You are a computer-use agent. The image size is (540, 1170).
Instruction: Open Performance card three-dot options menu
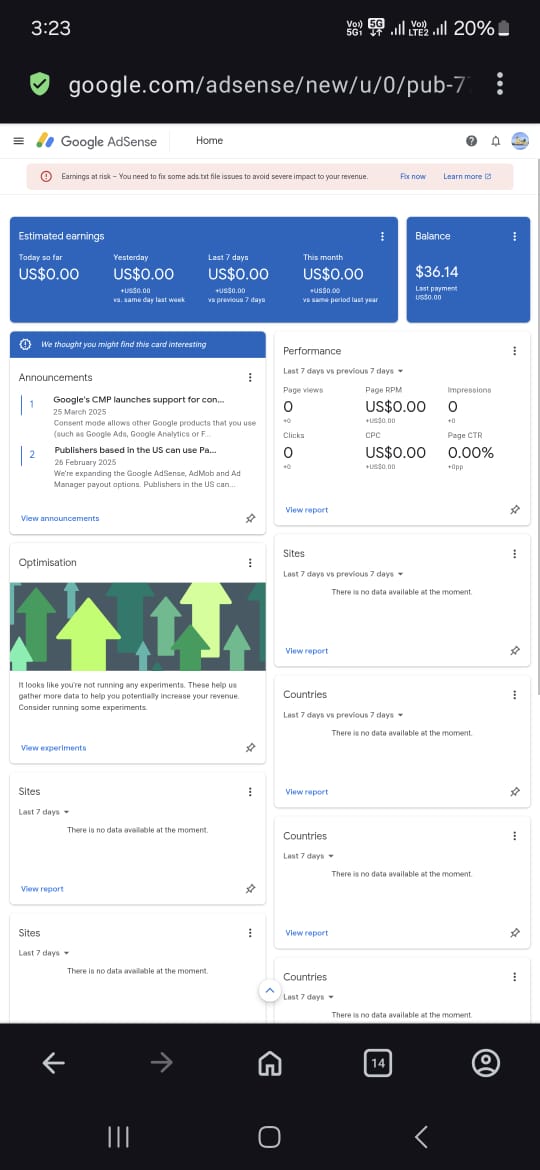[x=515, y=351]
